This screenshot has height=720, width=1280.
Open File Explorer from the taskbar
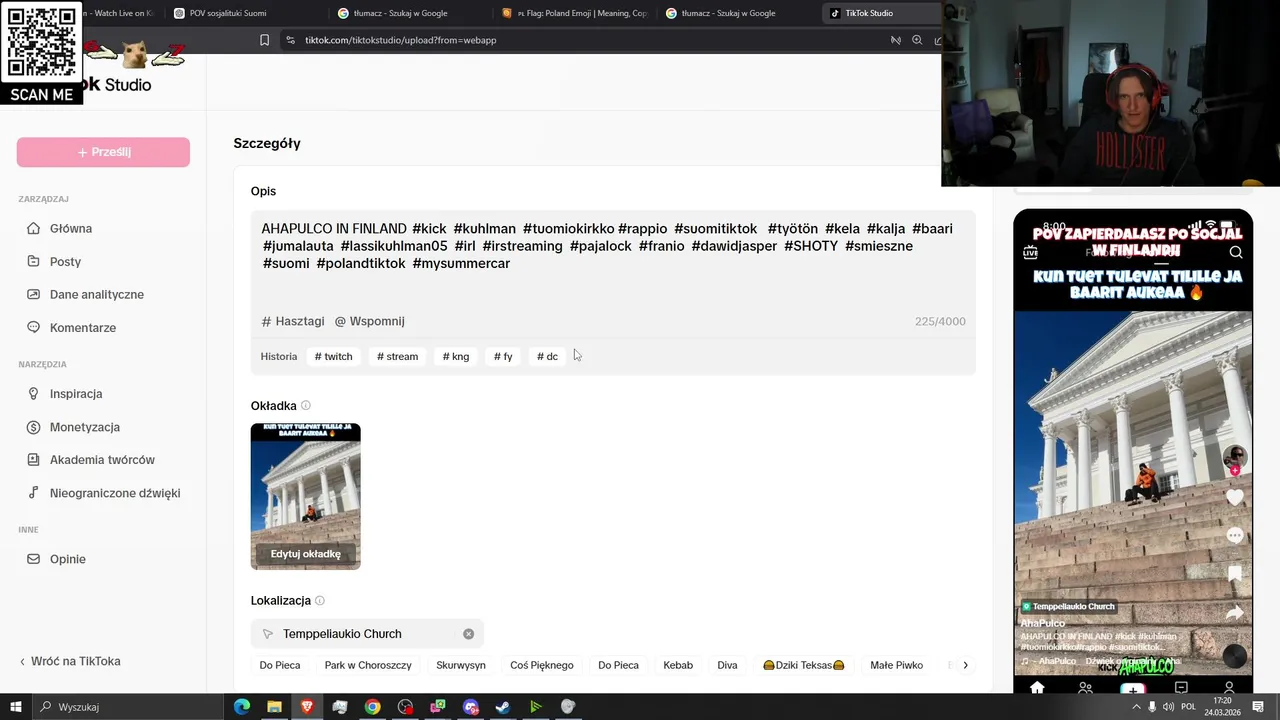coord(274,707)
